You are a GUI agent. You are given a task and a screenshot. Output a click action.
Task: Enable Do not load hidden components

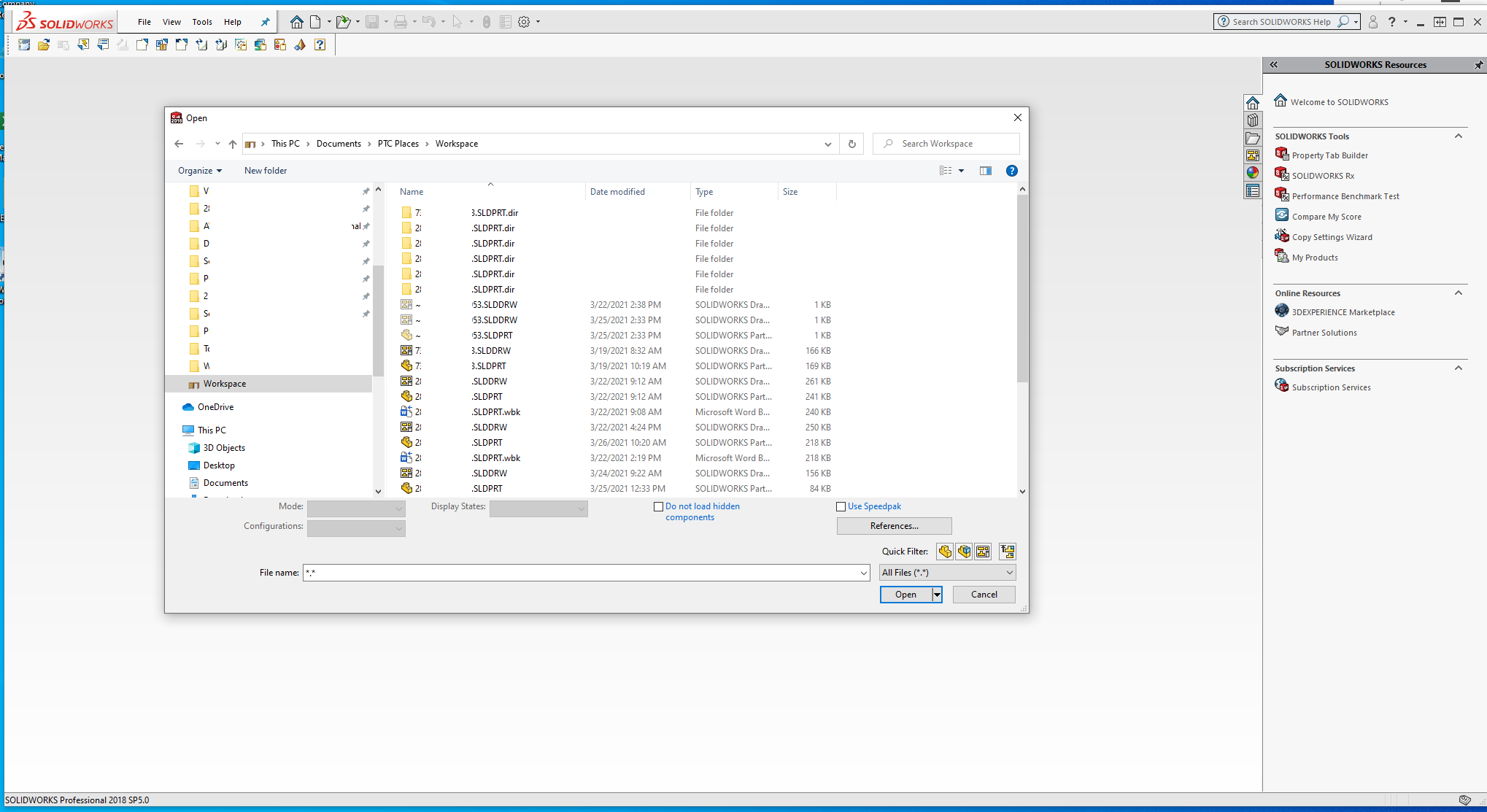(659, 506)
